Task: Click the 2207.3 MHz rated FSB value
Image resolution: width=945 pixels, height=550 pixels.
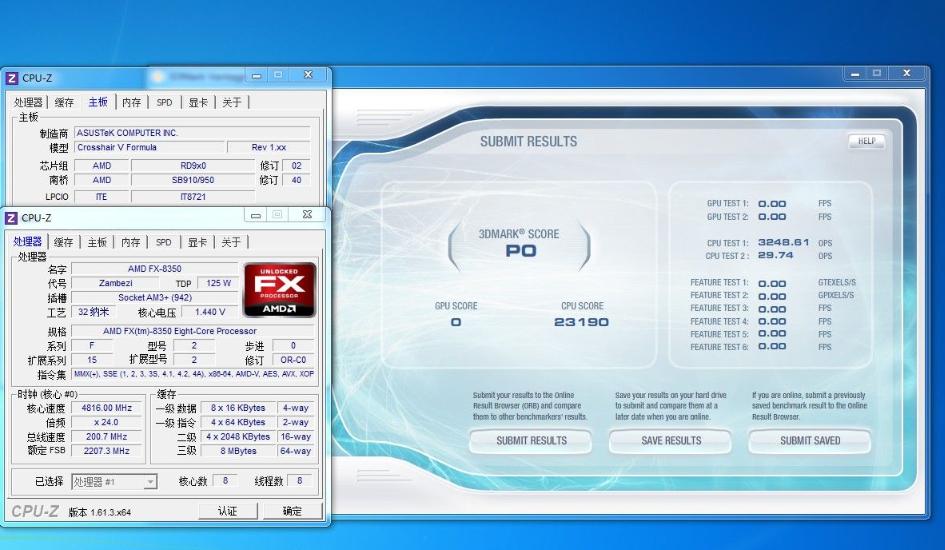Action: tap(107, 451)
